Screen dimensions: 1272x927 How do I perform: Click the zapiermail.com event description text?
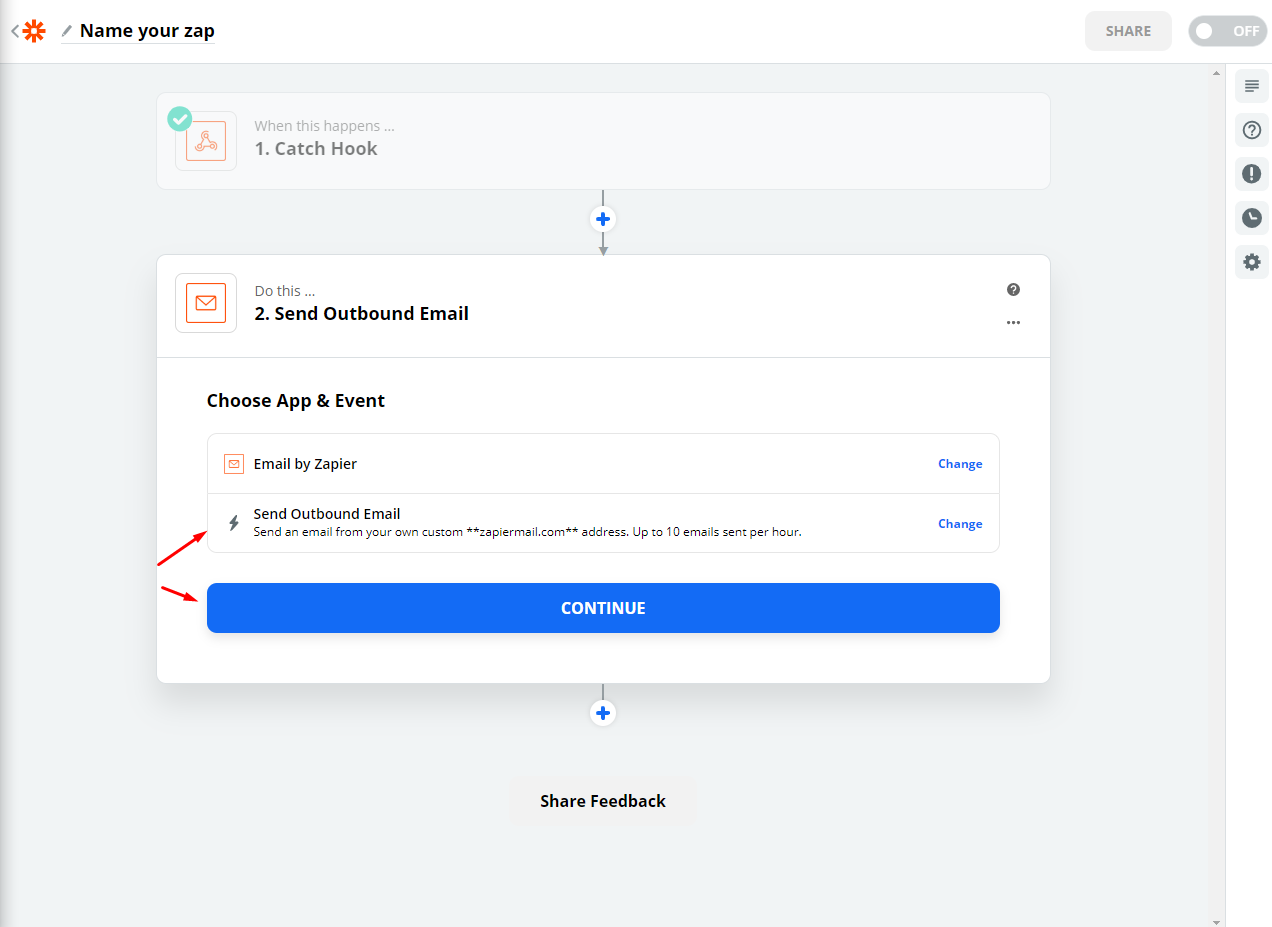(528, 532)
